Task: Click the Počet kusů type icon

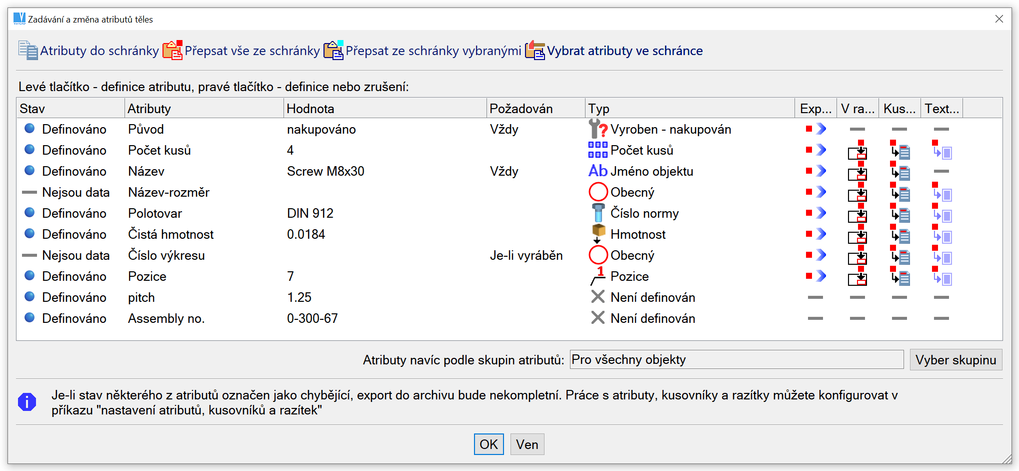Action: click(x=597, y=150)
